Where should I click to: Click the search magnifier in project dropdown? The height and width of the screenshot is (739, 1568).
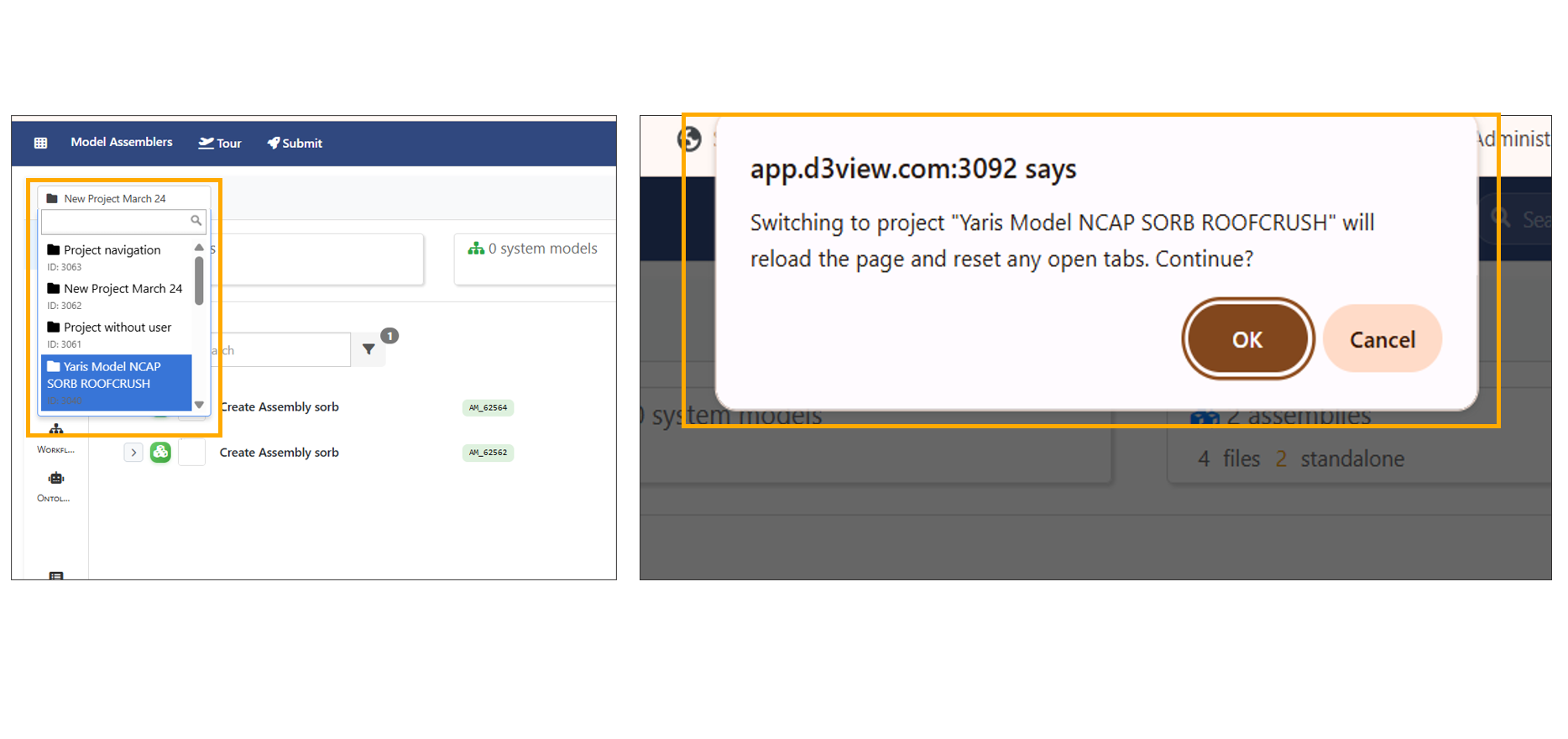click(x=196, y=221)
